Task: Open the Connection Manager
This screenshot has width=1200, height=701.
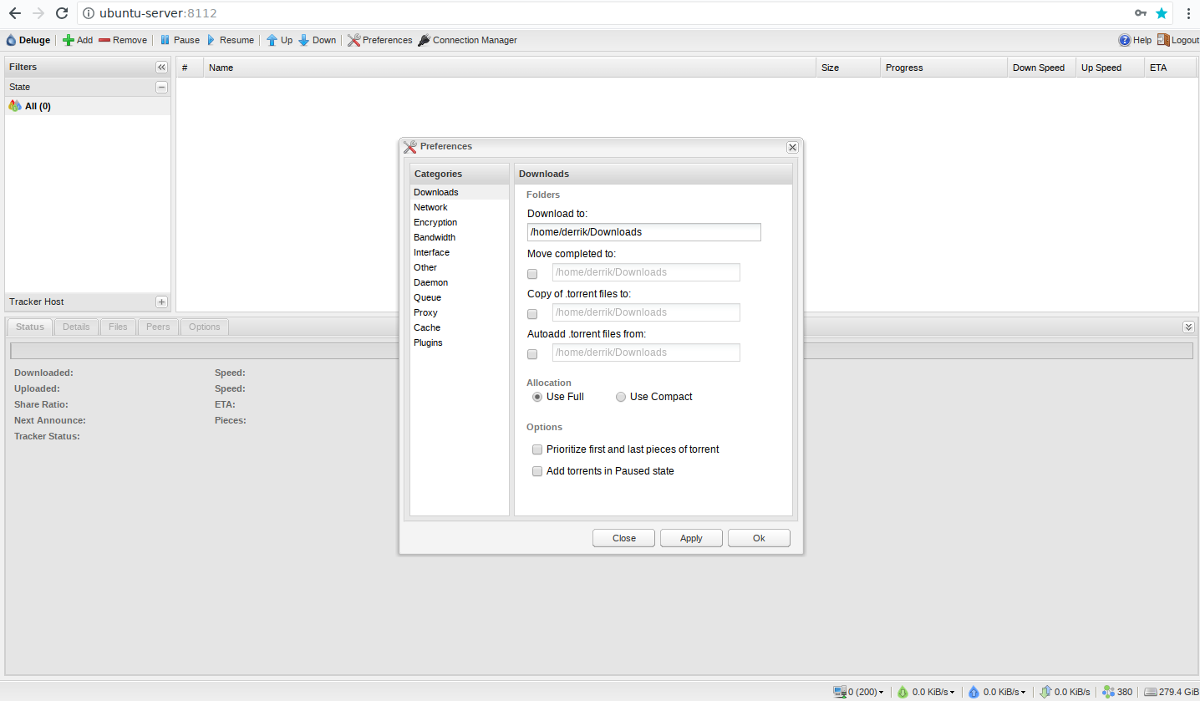Action: pyautogui.click(x=467, y=40)
